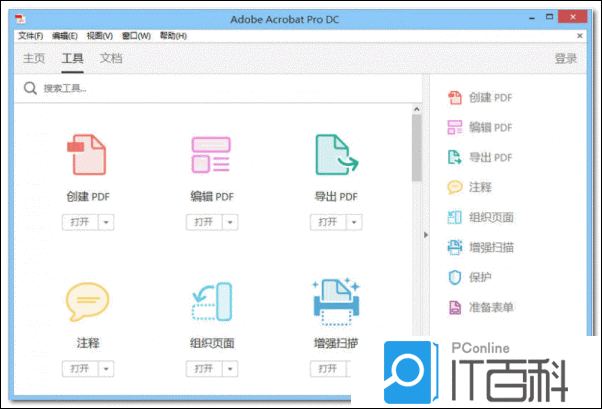This screenshot has height=409, width=602.
Task: Click the Acrobat app icon in title bar
Action: click(20, 19)
